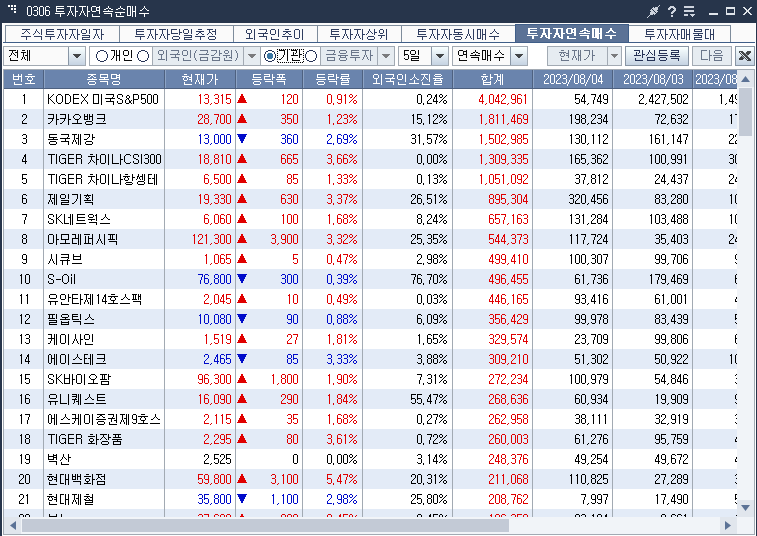Viewport: 757px width, 536px height.
Task: Click the 종목명 column header
Action: coord(104,79)
